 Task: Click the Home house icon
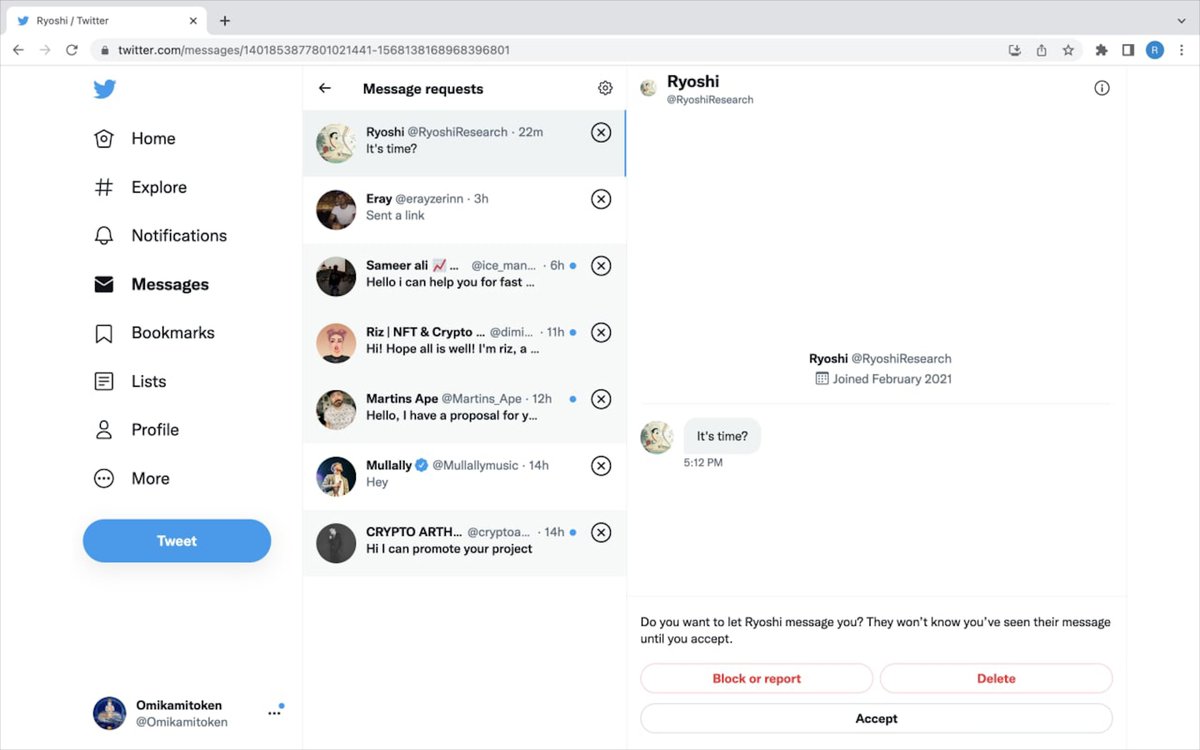pyautogui.click(x=104, y=139)
